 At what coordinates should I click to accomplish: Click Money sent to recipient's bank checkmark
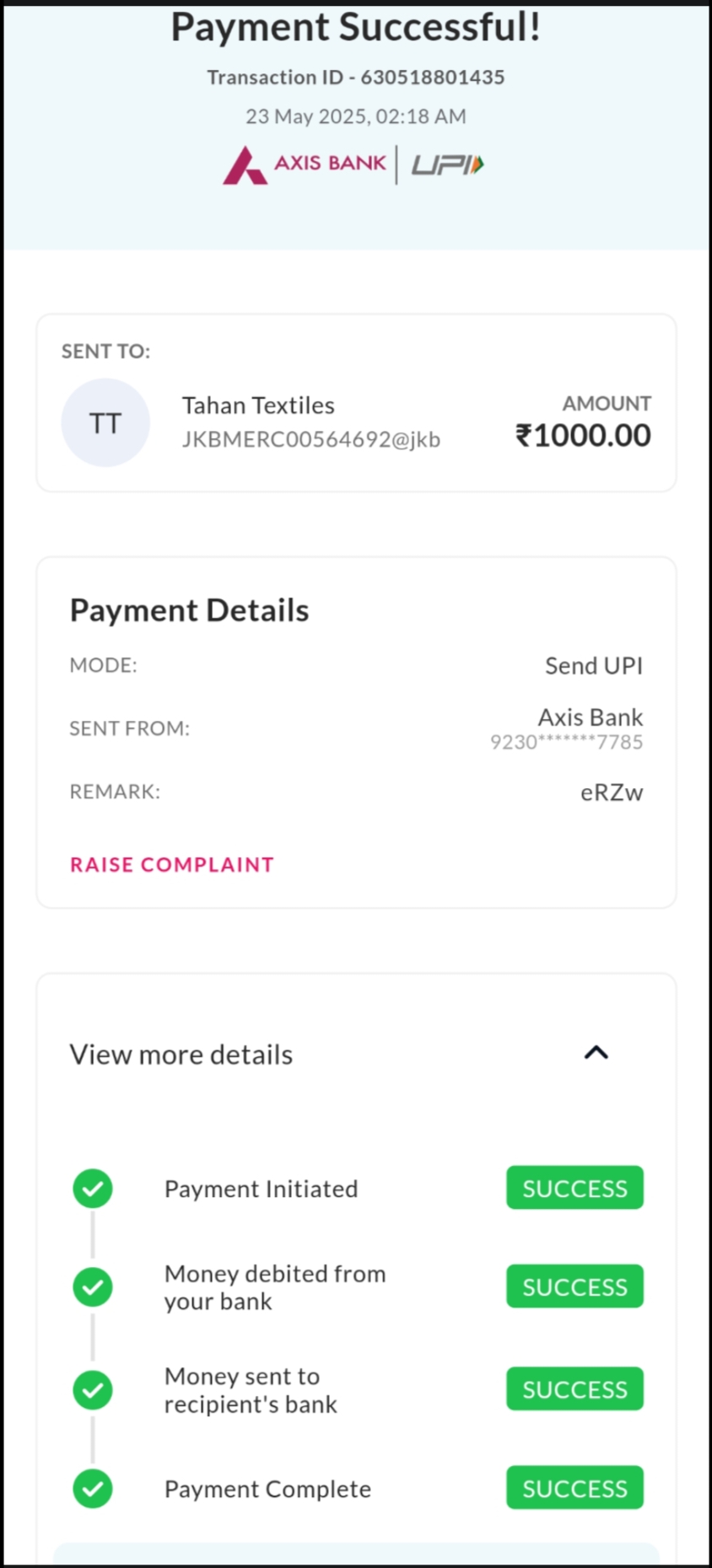pyautogui.click(x=93, y=1390)
